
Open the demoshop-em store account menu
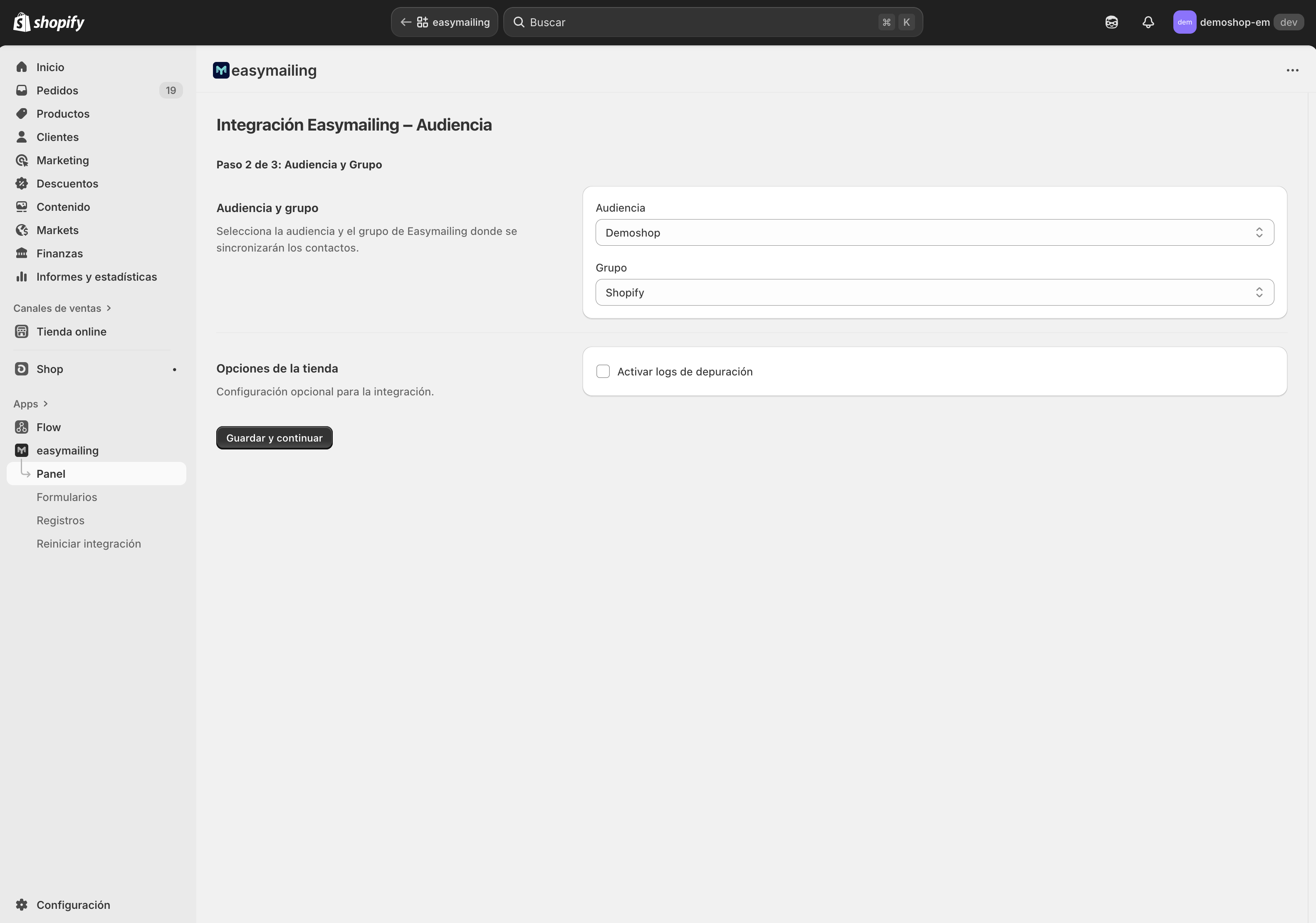[x=1238, y=22]
